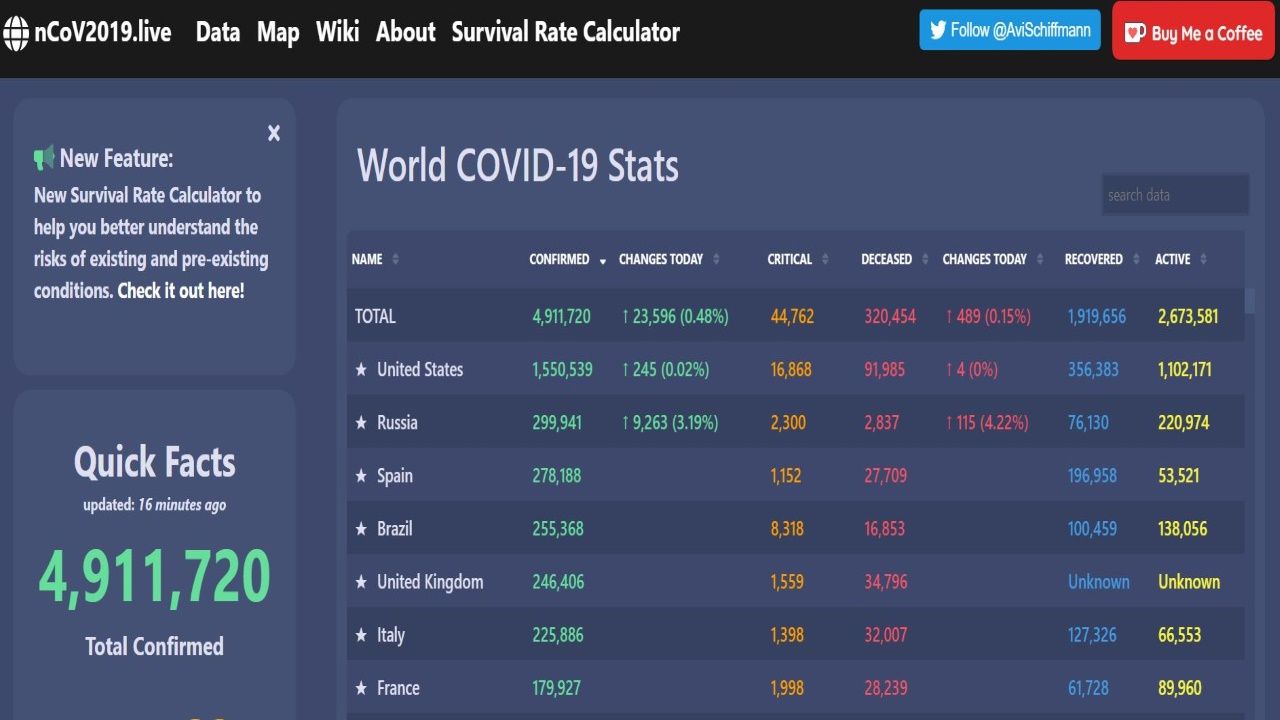Sort table by Confirmed column arrow
This screenshot has width=1280, height=720.
[x=602, y=261]
